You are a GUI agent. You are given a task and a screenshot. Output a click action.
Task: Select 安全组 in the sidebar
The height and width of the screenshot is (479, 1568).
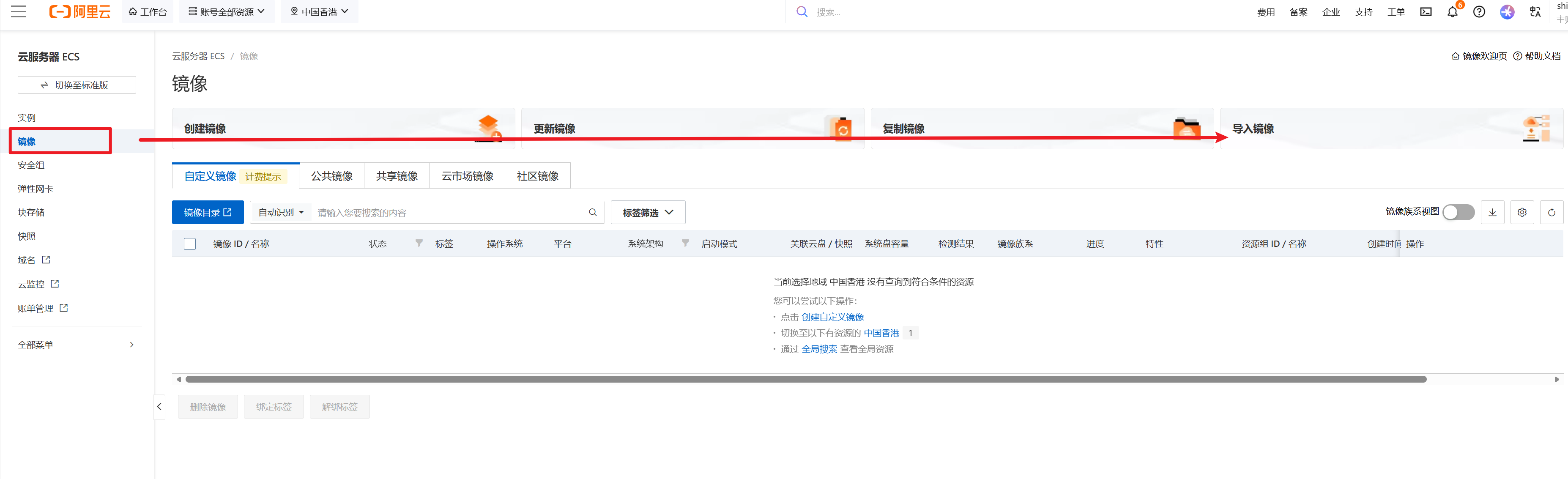click(x=31, y=165)
